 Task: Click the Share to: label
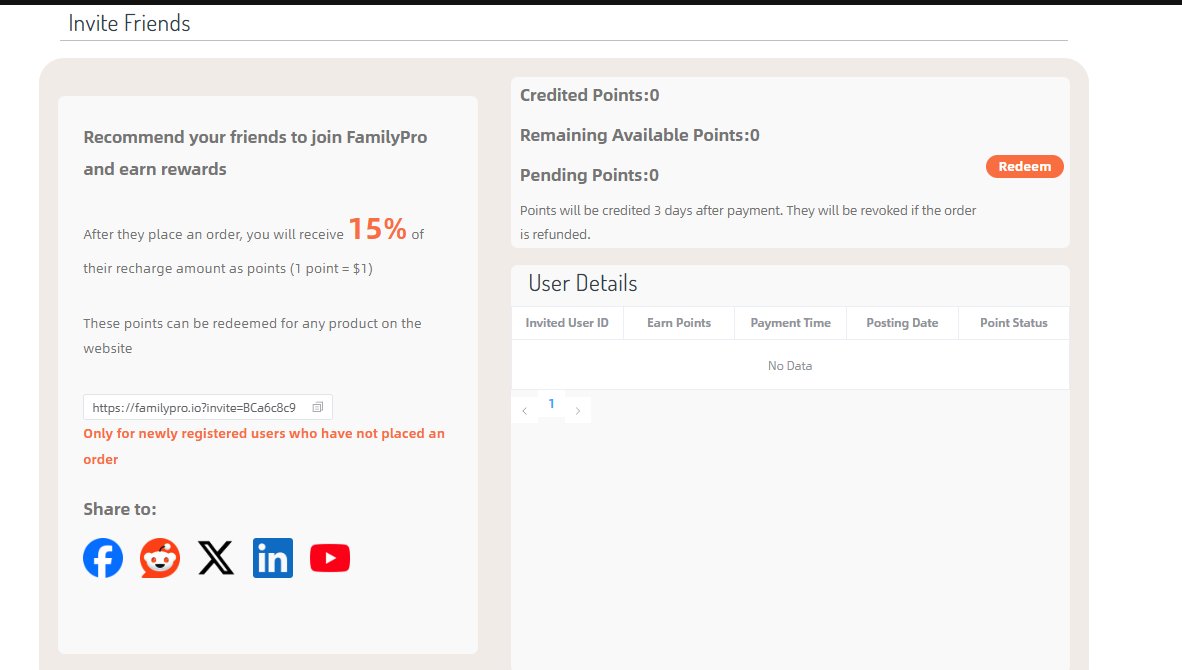(x=120, y=509)
